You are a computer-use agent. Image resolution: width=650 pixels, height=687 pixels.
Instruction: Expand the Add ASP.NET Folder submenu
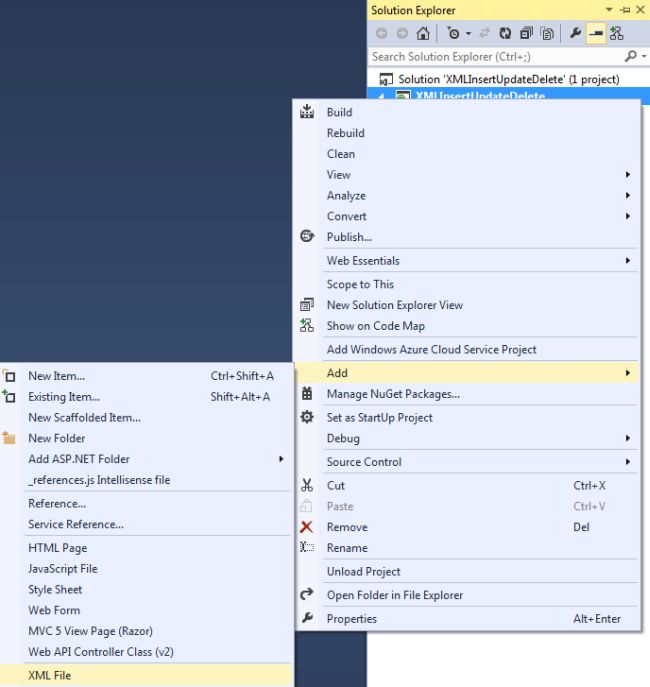point(146,459)
